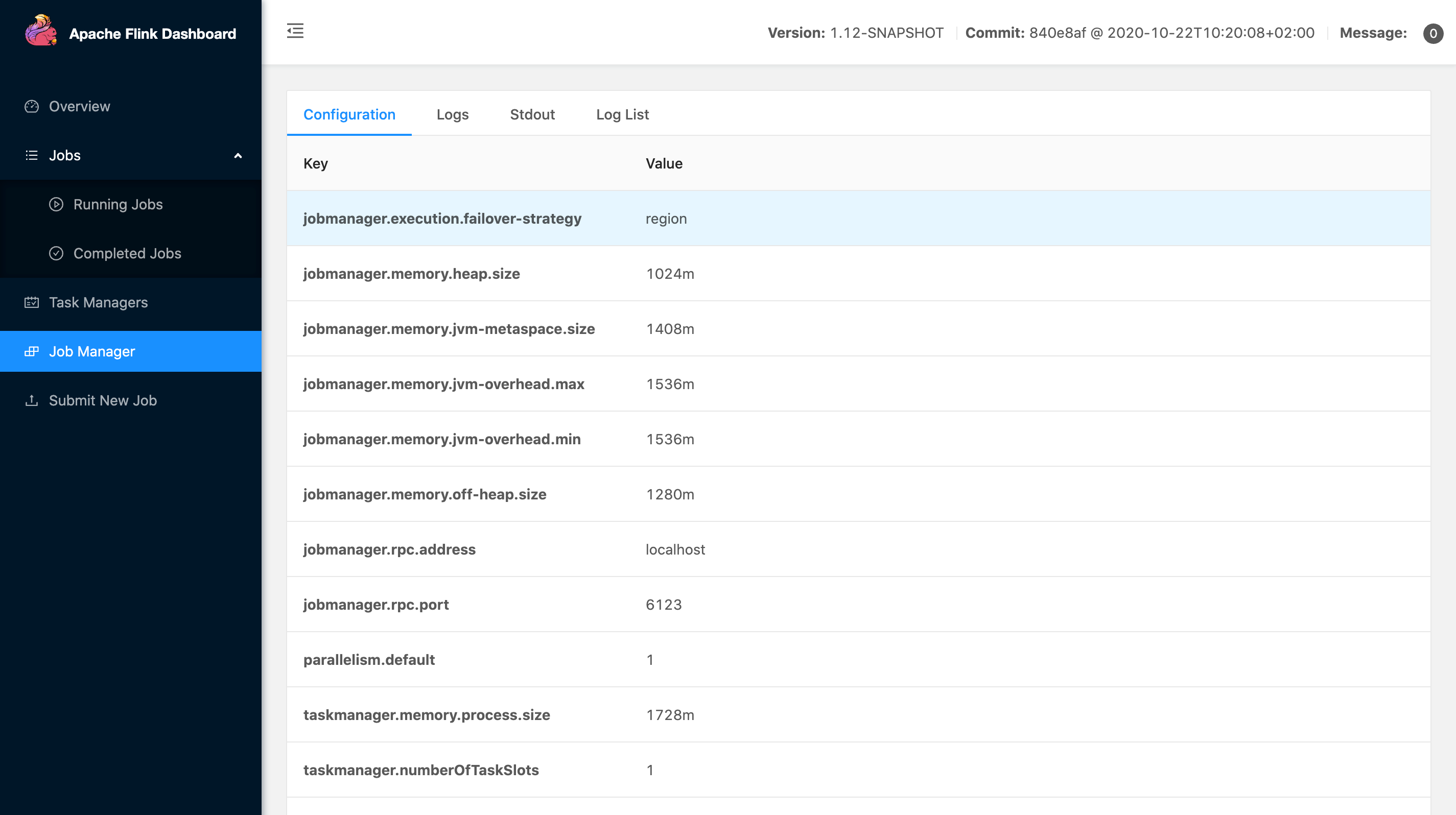Click the Running Jobs play-circle icon
The width and height of the screenshot is (1456, 815).
point(56,204)
